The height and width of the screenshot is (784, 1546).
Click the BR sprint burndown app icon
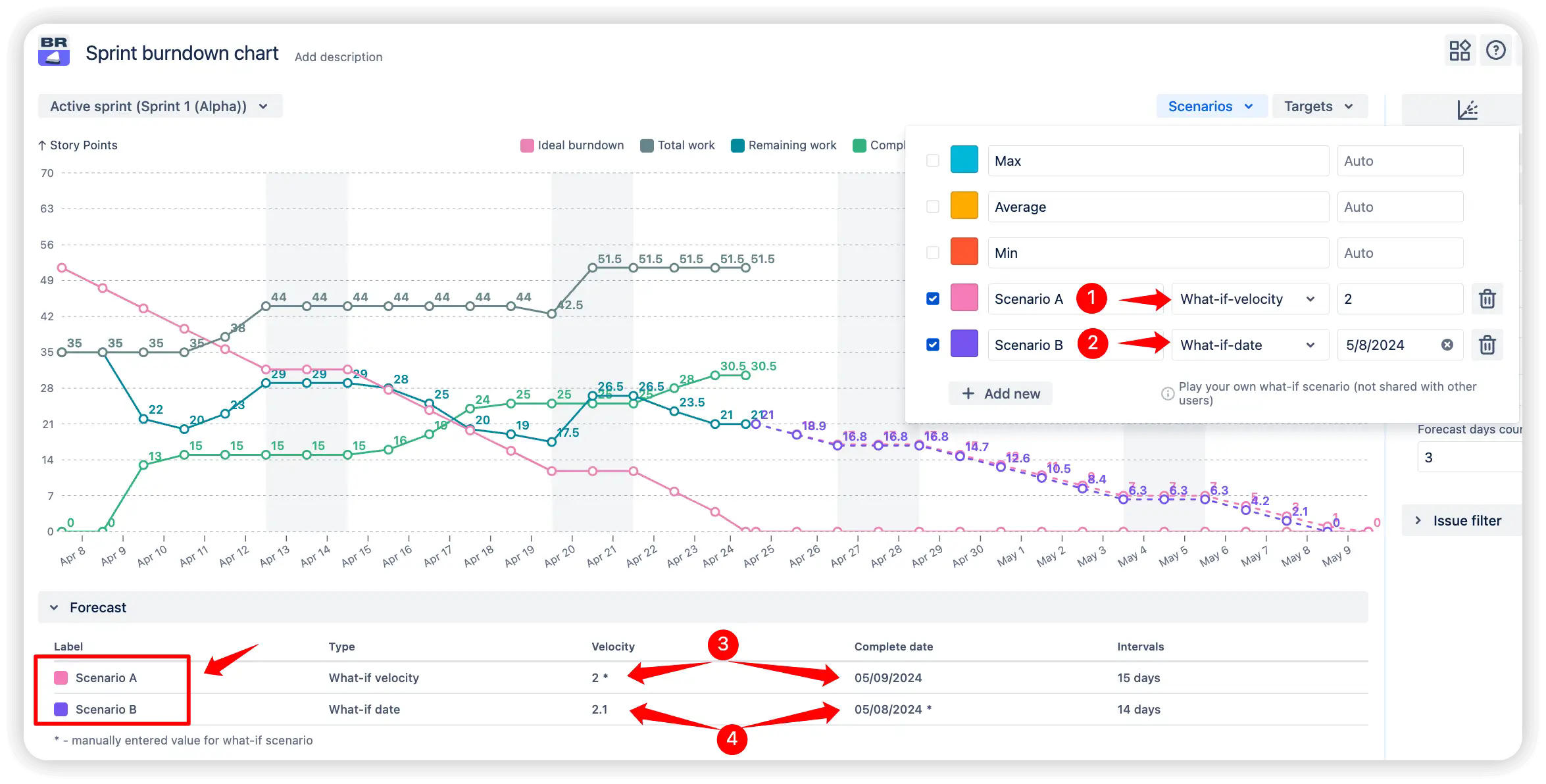(54, 51)
